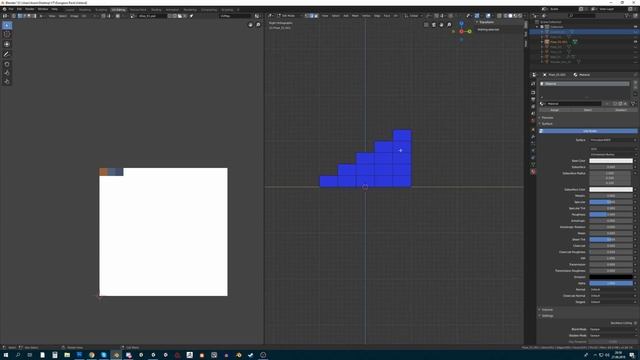The height and width of the screenshot is (360, 640).
Task: Expand the Volume panel
Action: tap(546, 310)
